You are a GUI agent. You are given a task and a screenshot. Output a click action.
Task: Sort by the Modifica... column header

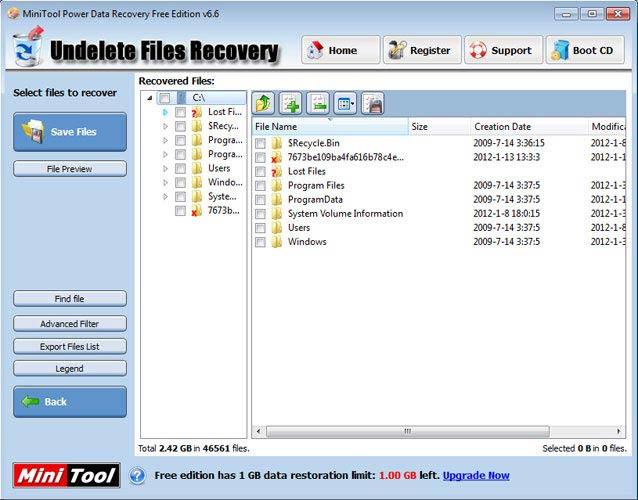point(607,127)
